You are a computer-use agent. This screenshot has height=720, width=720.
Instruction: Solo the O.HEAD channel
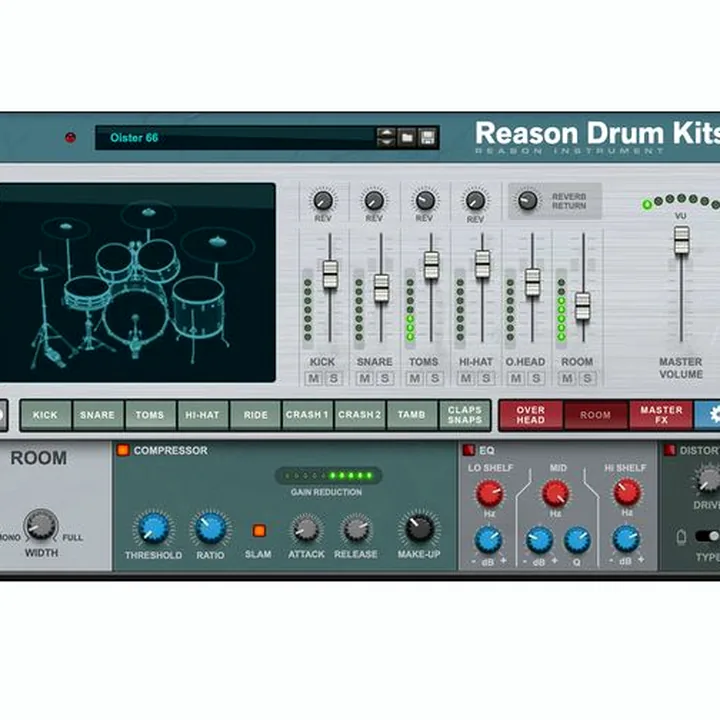(x=535, y=378)
